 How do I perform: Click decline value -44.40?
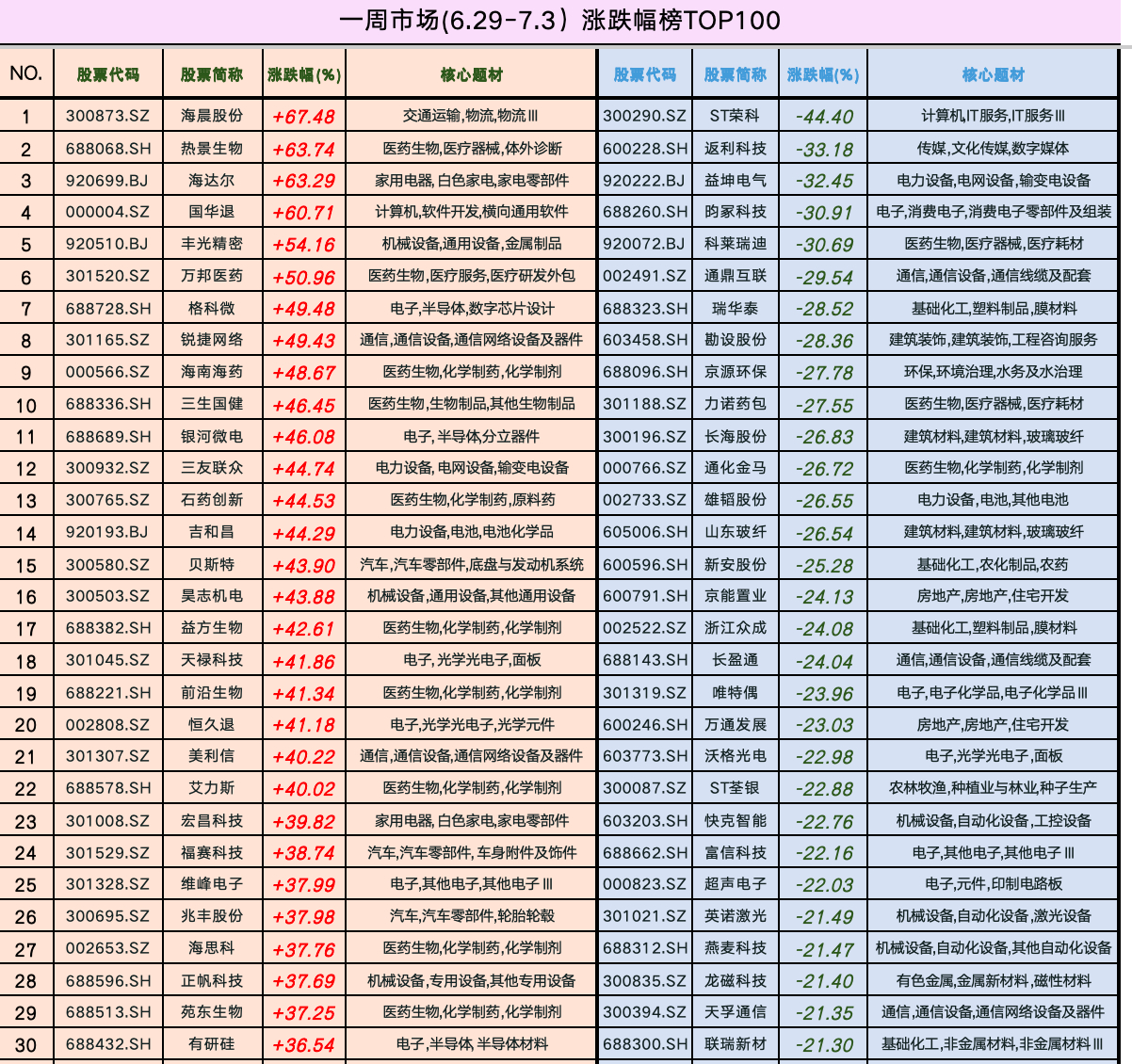pos(824,117)
